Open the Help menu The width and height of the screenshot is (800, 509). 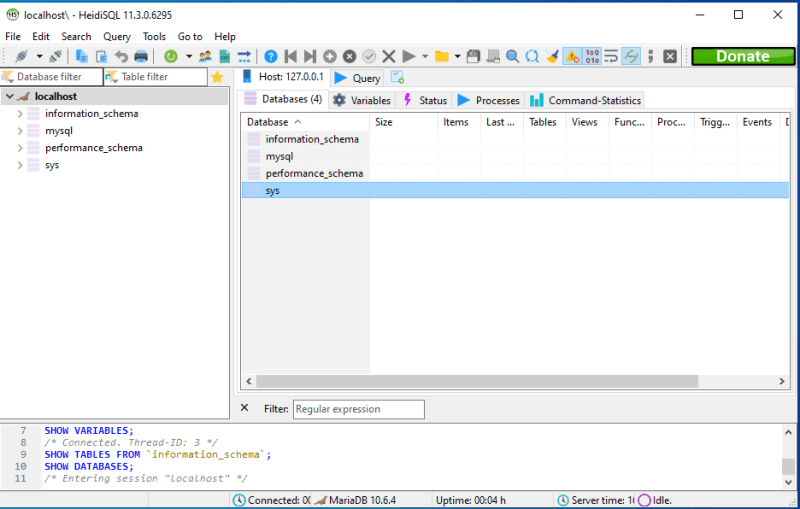(224, 37)
